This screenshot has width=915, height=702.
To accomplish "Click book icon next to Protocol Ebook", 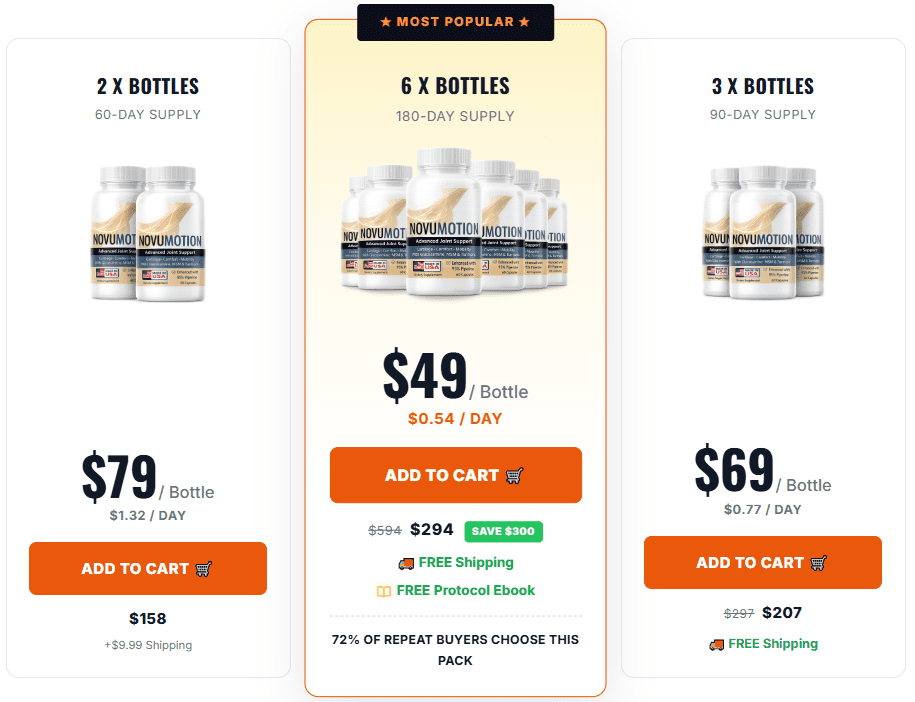I will [x=383, y=591].
